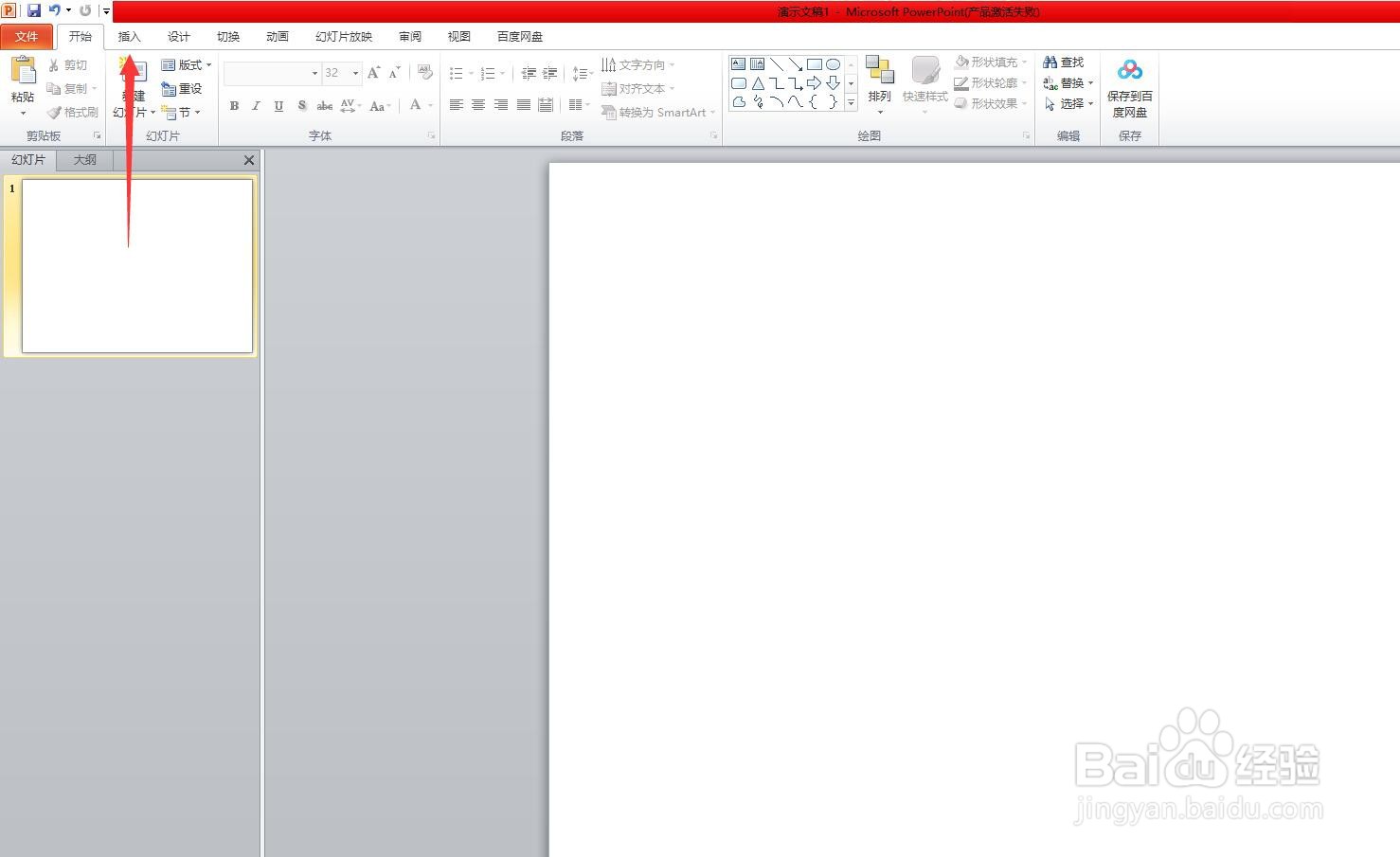Open the font name dropdown
This screenshot has width=1400, height=857.
point(314,73)
